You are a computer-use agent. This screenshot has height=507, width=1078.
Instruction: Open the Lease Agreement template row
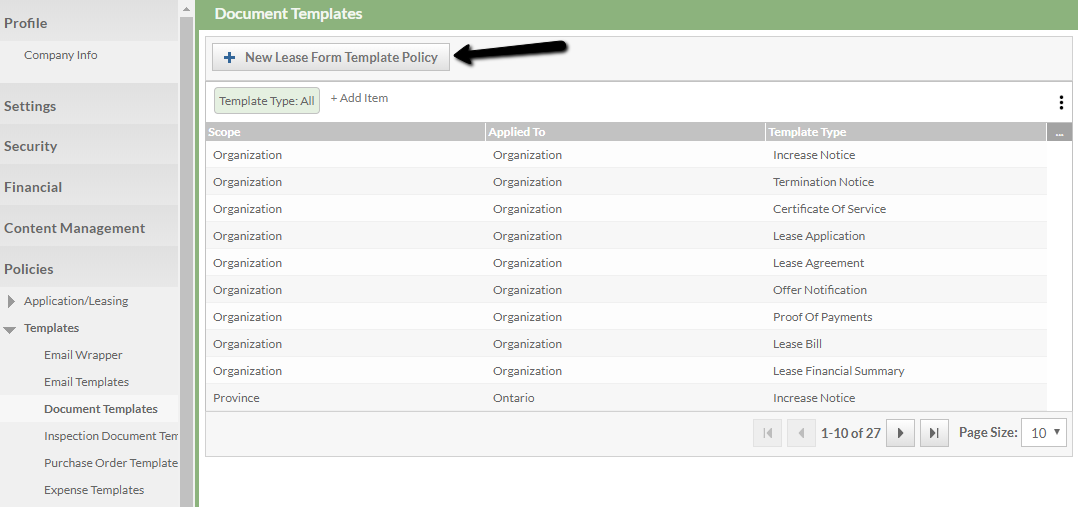pos(818,263)
